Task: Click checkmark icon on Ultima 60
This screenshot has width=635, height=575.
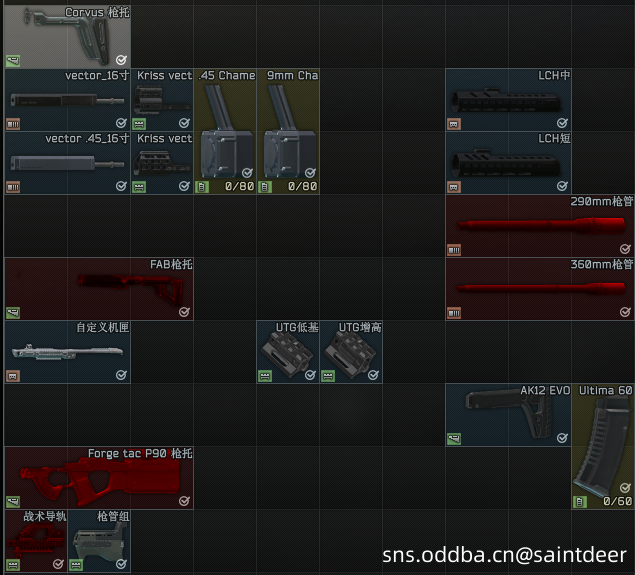Action: (625, 488)
